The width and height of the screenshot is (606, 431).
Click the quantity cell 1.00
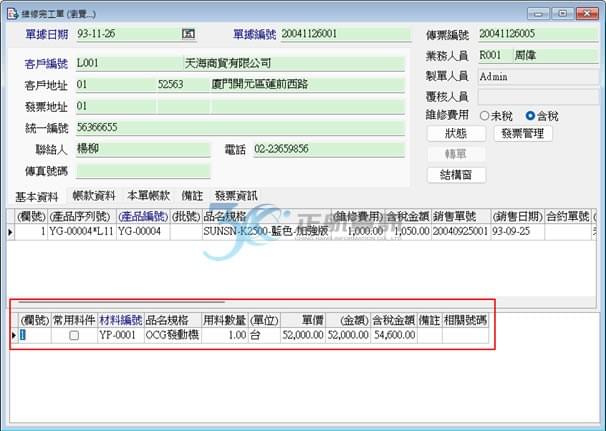tap(225, 335)
